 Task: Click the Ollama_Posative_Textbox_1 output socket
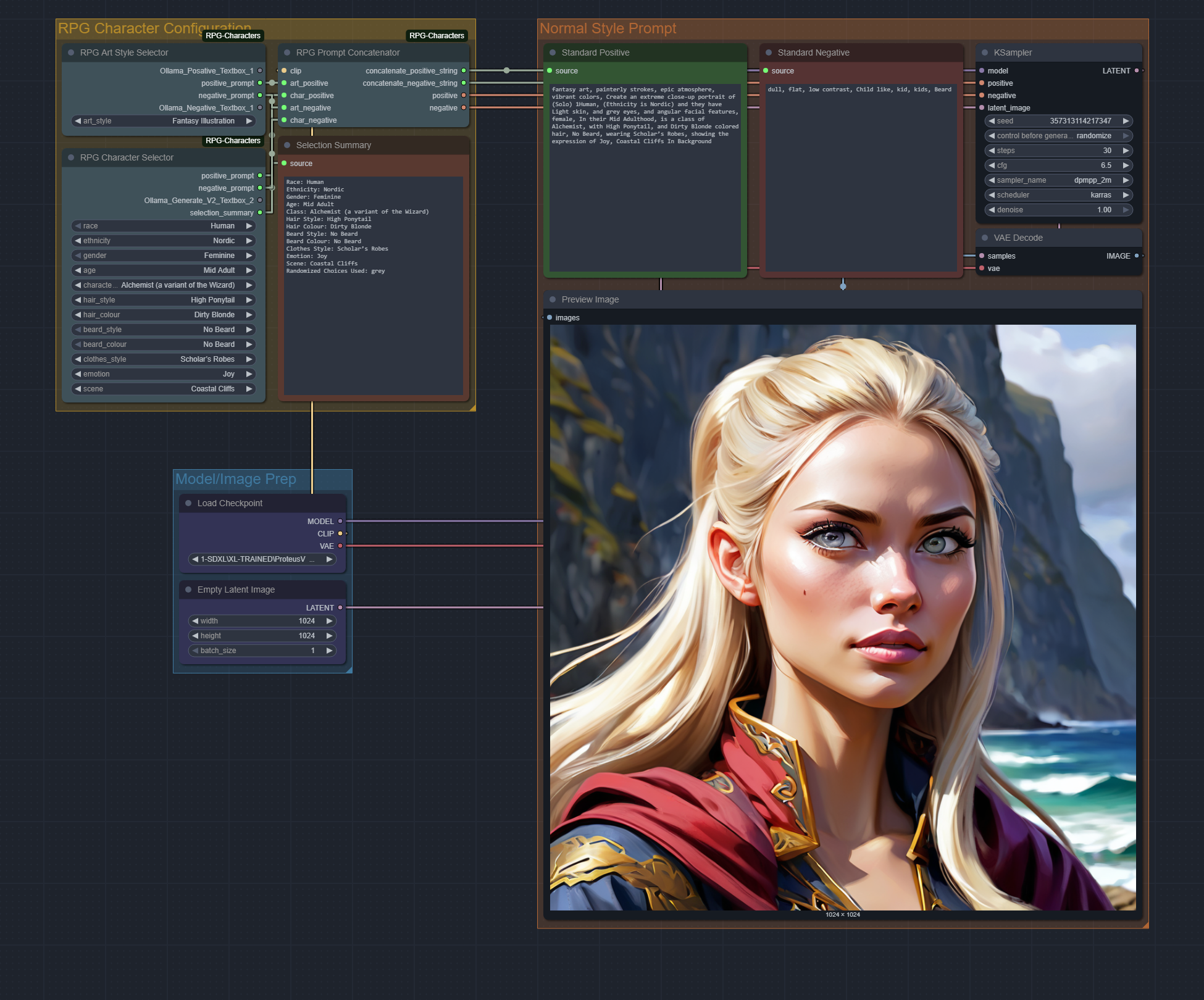[260, 71]
